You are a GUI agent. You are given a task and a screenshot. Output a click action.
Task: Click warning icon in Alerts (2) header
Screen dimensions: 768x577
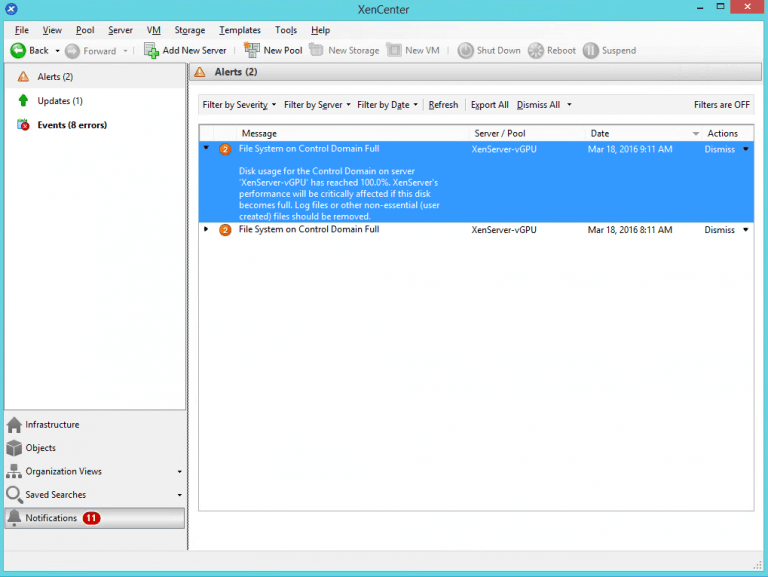pos(200,72)
